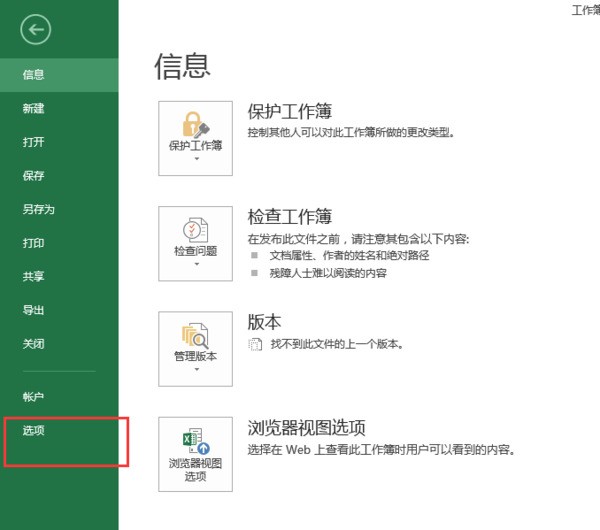Click the 检查问题 checklist icon

pyautogui.click(x=195, y=228)
